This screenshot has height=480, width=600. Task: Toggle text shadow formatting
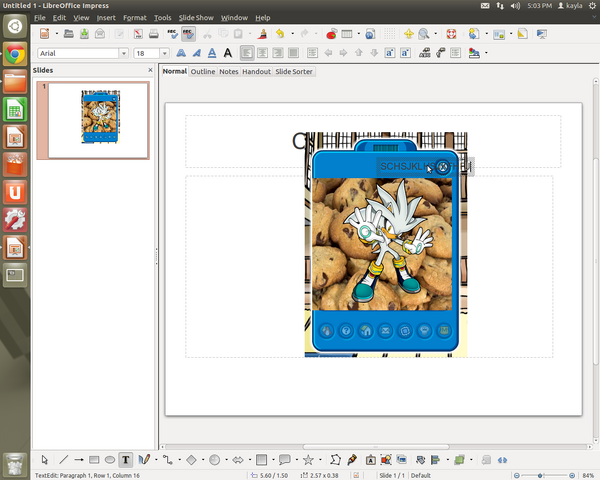[228, 53]
